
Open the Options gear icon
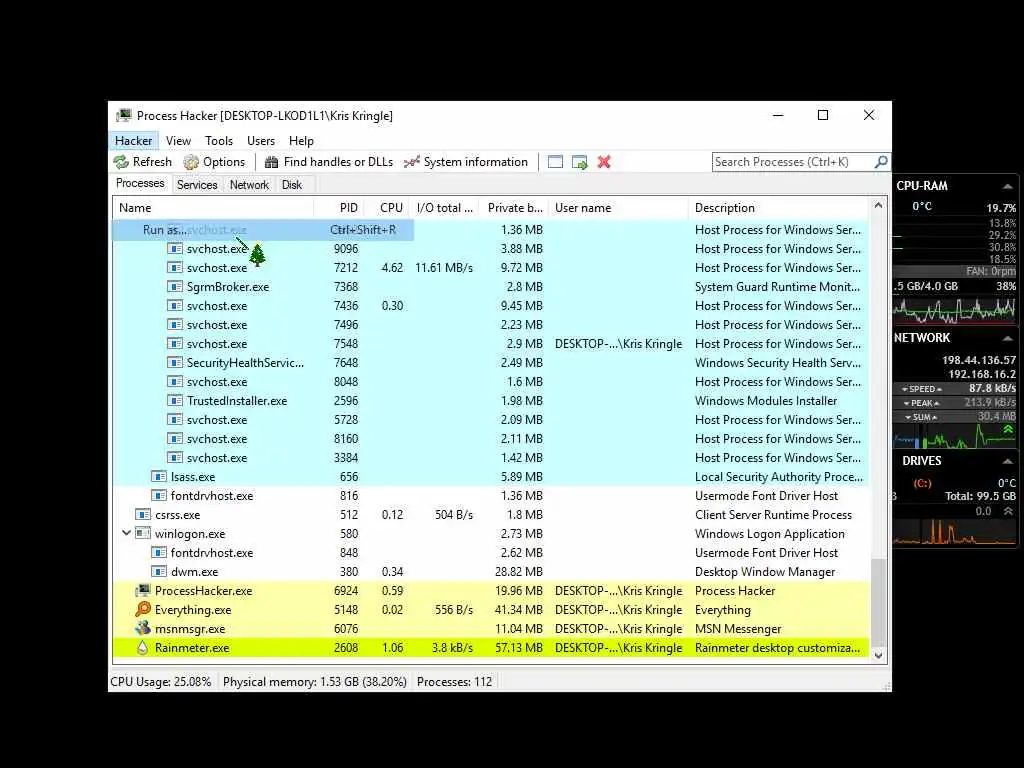pyautogui.click(x=191, y=162)
